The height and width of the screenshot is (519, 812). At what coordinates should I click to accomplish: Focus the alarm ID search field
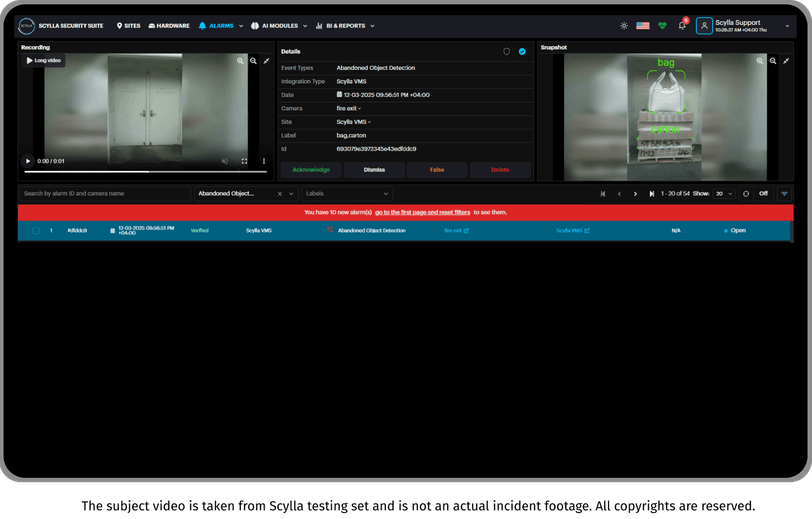pos(105,194)
